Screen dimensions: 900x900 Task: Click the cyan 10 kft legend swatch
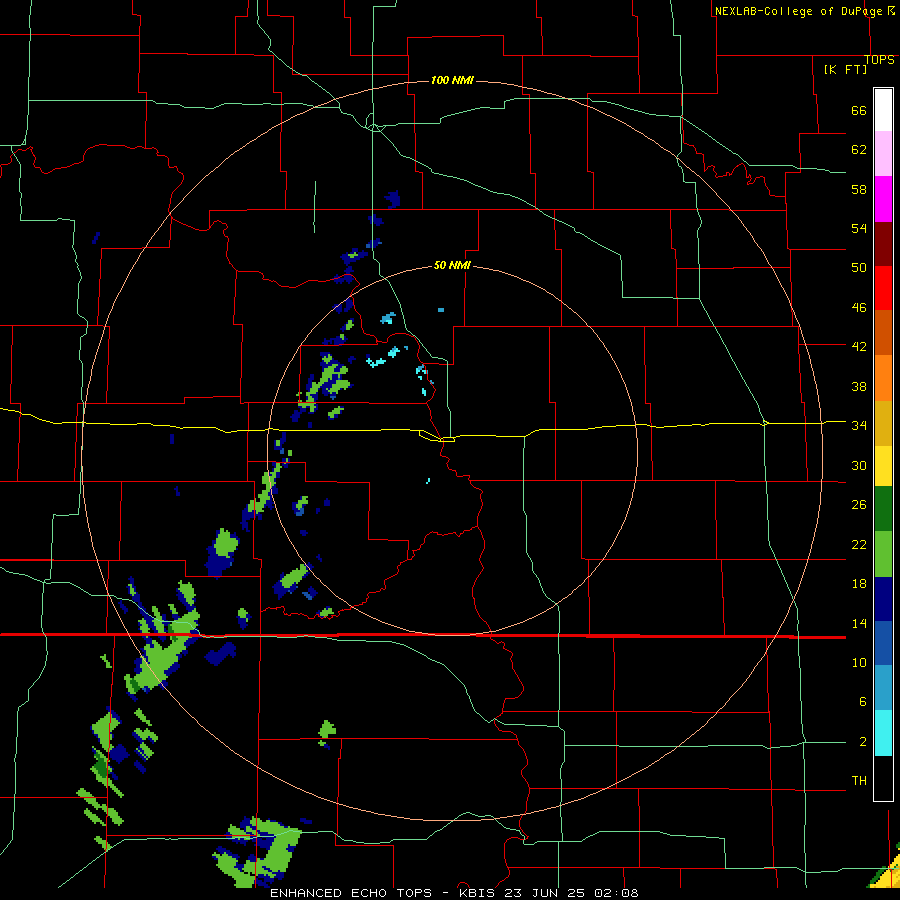(x=883, y=733)
